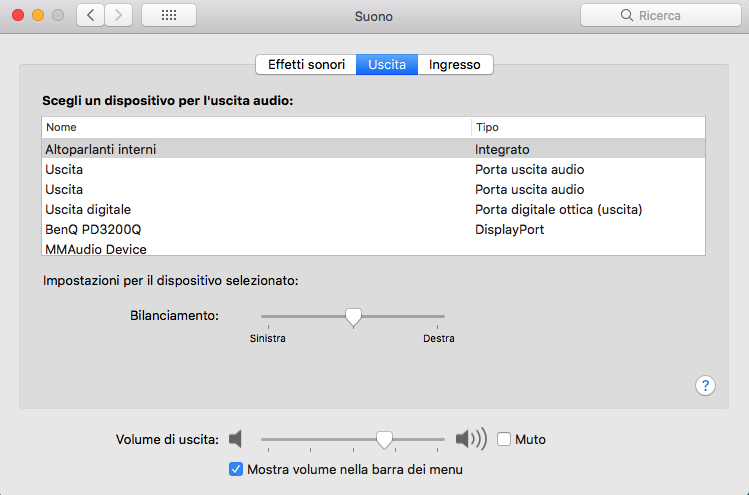Enable the Muto checkbox
The width and height of the screenshot is (749, 495).
(x=504, y=439)
